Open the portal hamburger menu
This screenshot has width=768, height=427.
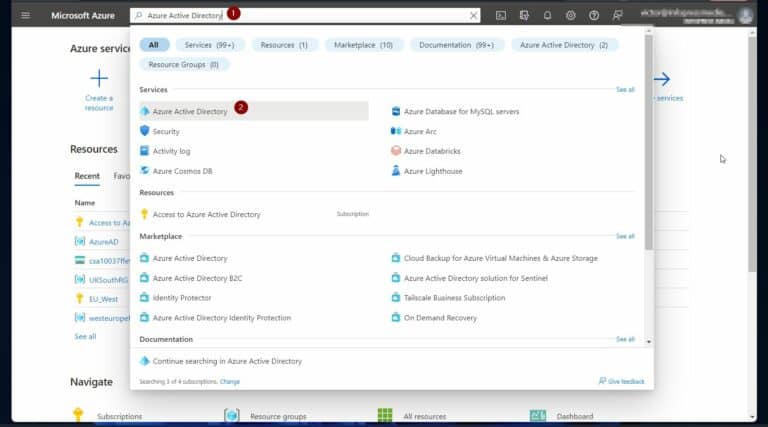(25, 15)
